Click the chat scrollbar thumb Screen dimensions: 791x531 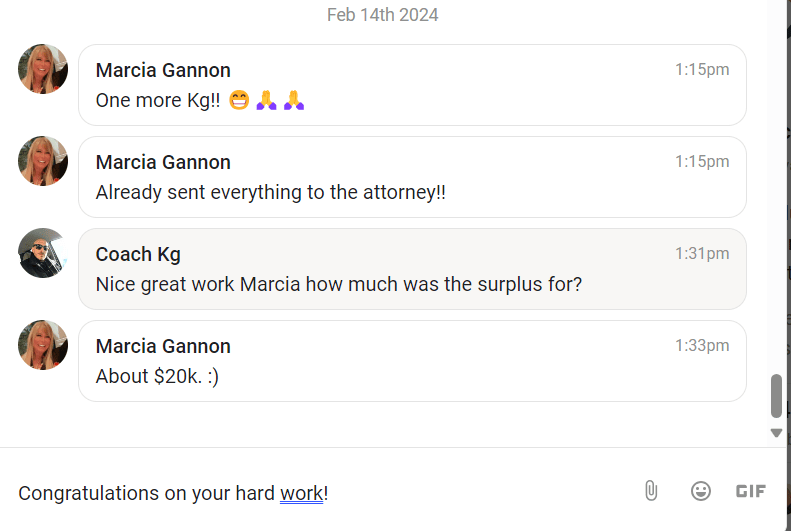click(776, 396)
